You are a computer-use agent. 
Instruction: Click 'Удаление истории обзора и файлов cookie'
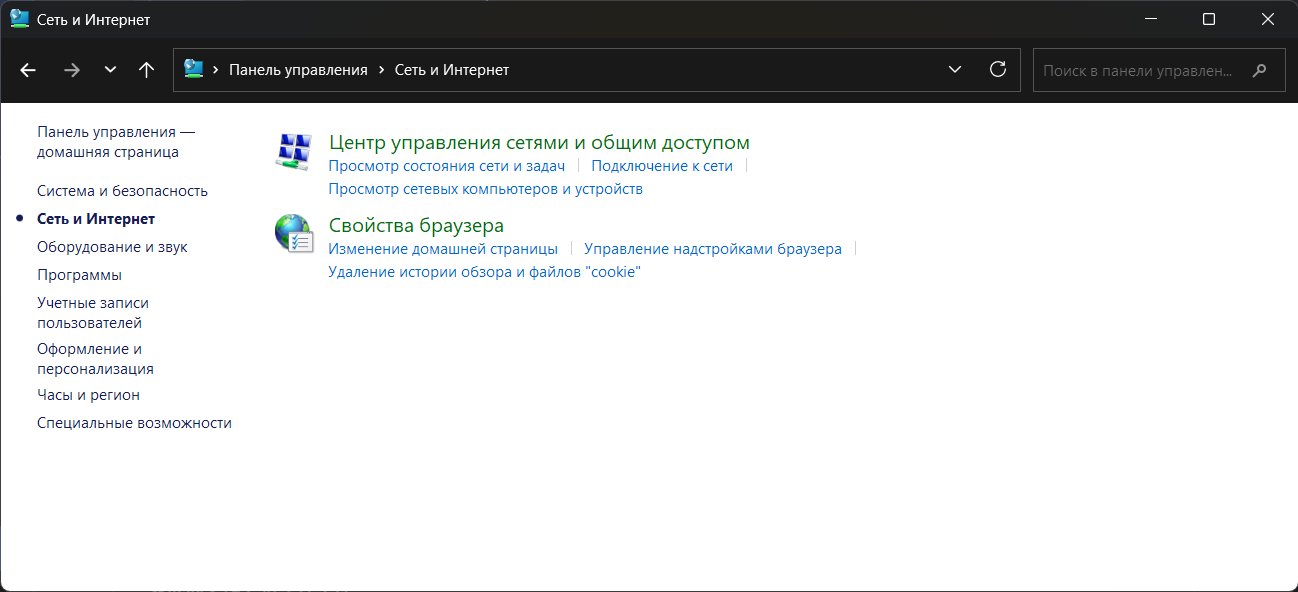(x=484, y=272)
